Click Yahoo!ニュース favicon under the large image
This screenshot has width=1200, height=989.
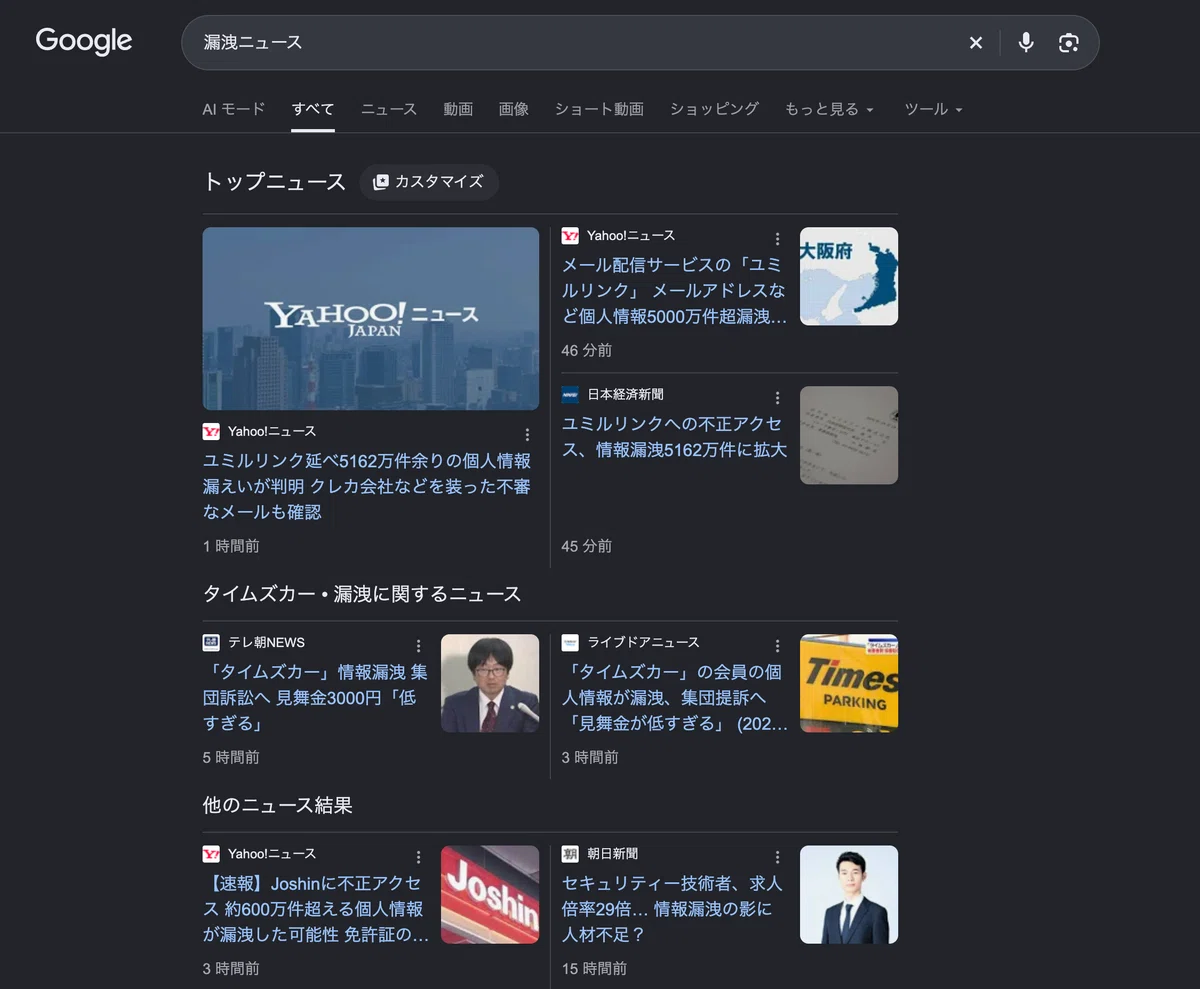[211, 432]
